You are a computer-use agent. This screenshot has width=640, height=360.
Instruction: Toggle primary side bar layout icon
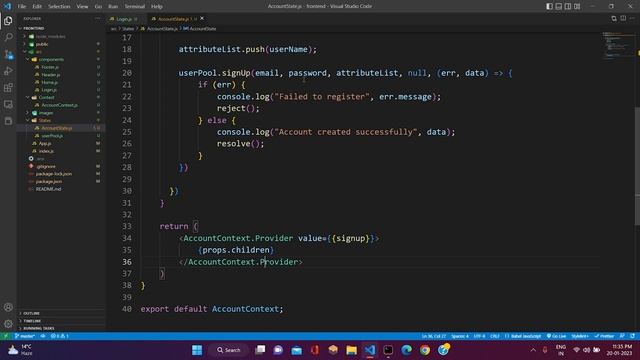[x=549, y=6]
